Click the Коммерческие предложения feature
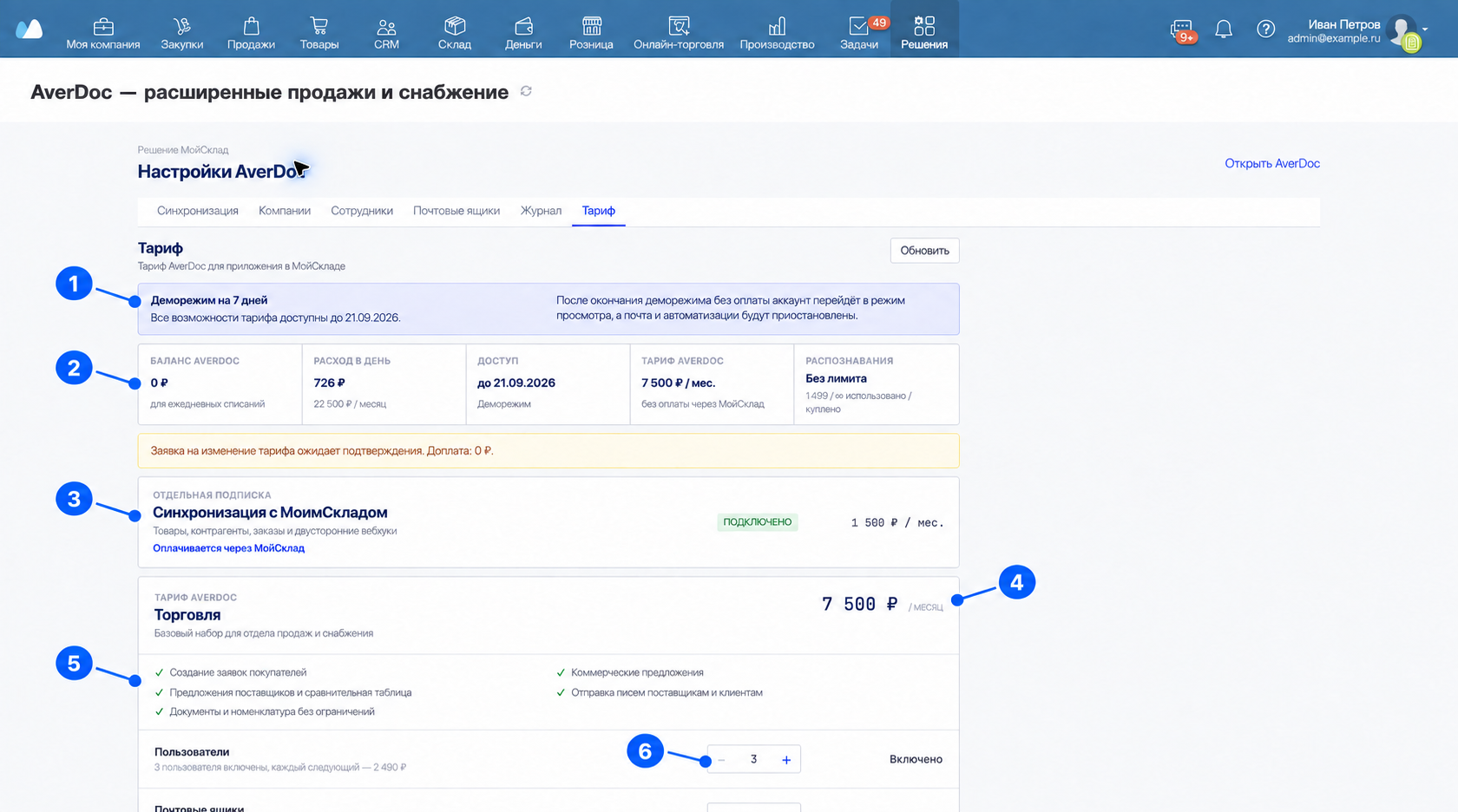Image resolution: width=1458 pixels, height=812 pixels. [x=637, y=672]
